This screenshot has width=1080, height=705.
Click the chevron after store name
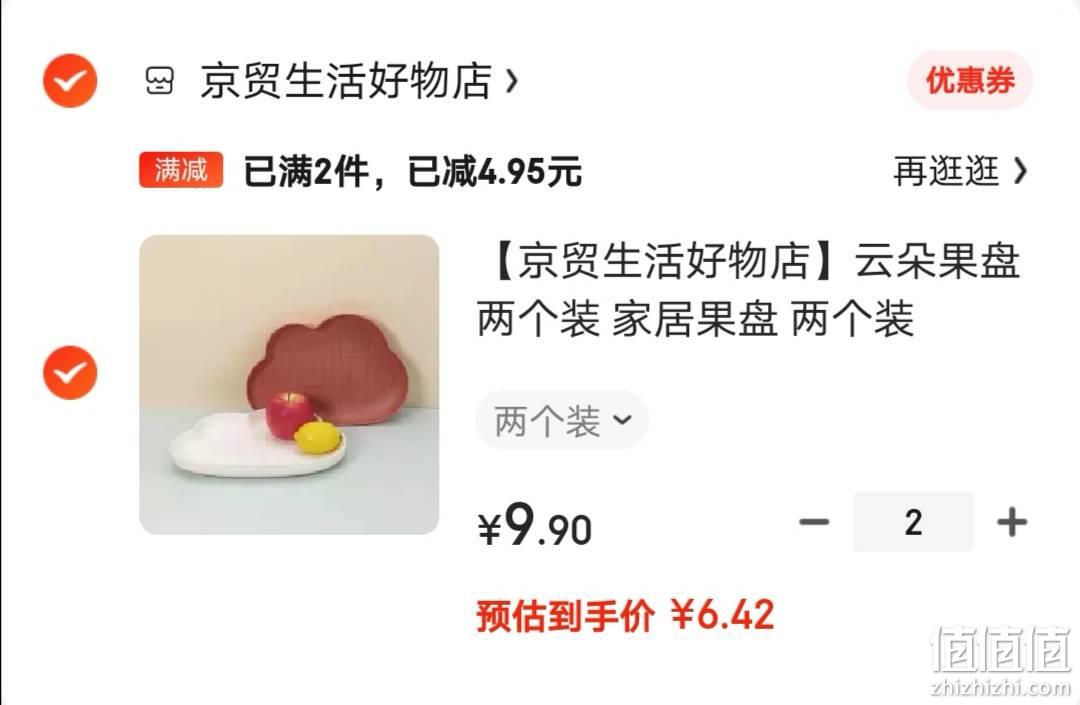[x=512, y=82]
